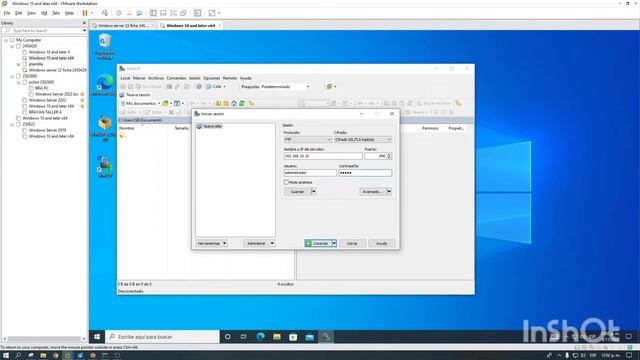The height and width of the screenshot is (360, 640).
Task: Open File Explorer from the guest taskbar
Action: click(x=277, y=336)
